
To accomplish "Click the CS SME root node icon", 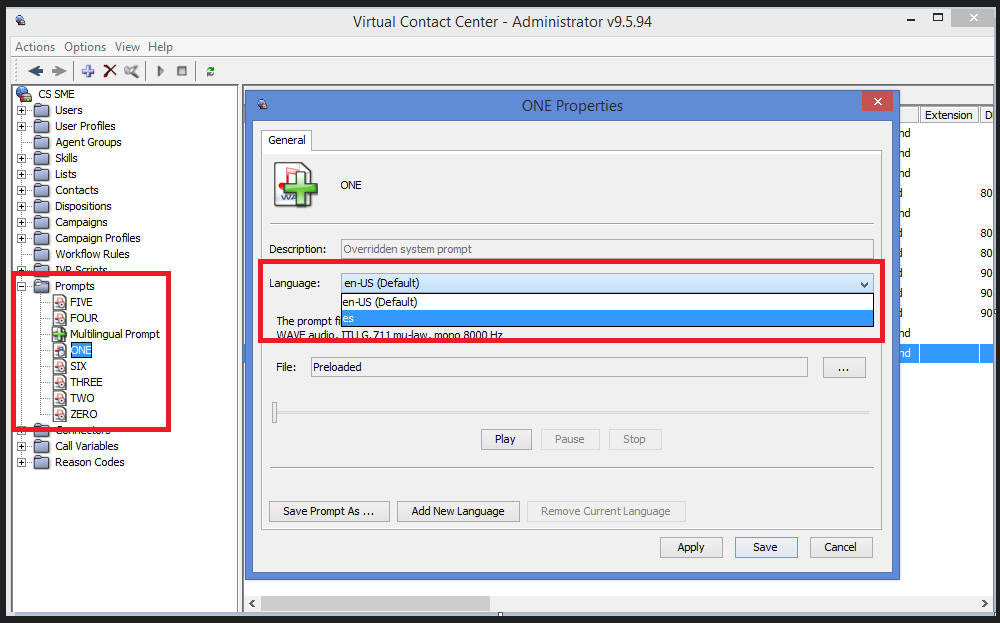I will 24,94.
